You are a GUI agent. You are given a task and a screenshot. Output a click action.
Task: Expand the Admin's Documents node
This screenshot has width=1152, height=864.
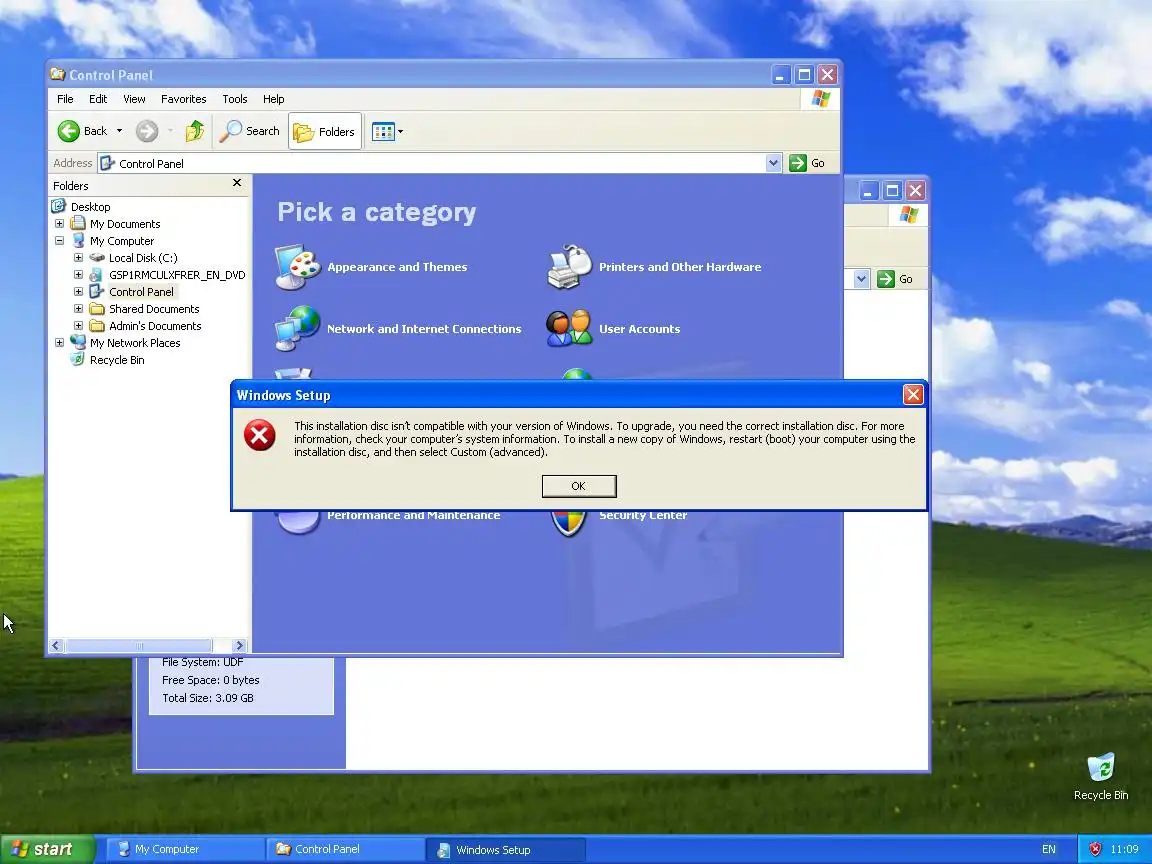[x=79, y=325]
